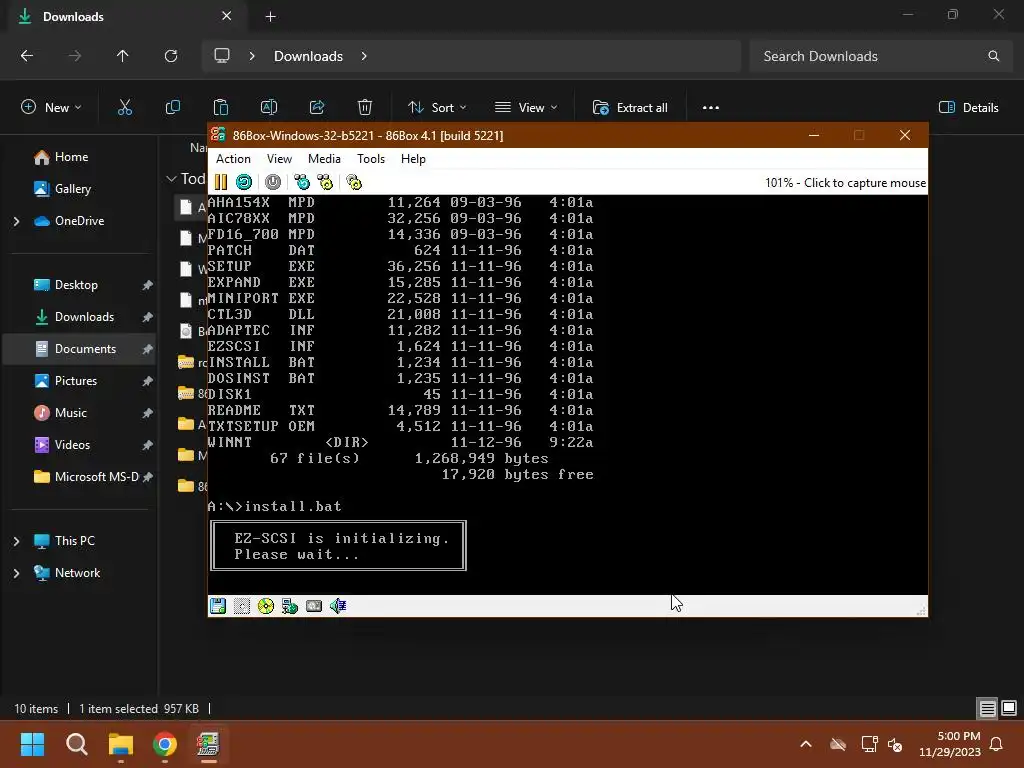Open Pictures in navigation pane
Viewport: 1024px width, 768px height.
tap(82, 381)
